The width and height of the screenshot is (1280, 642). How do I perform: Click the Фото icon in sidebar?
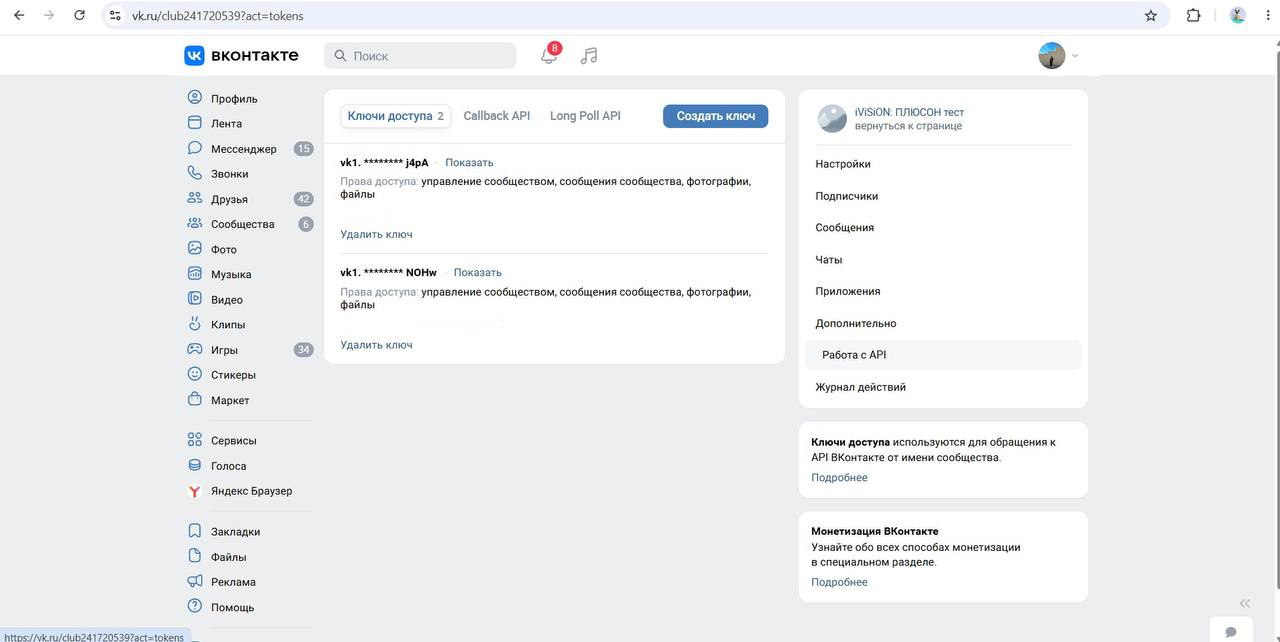point(195,249)
